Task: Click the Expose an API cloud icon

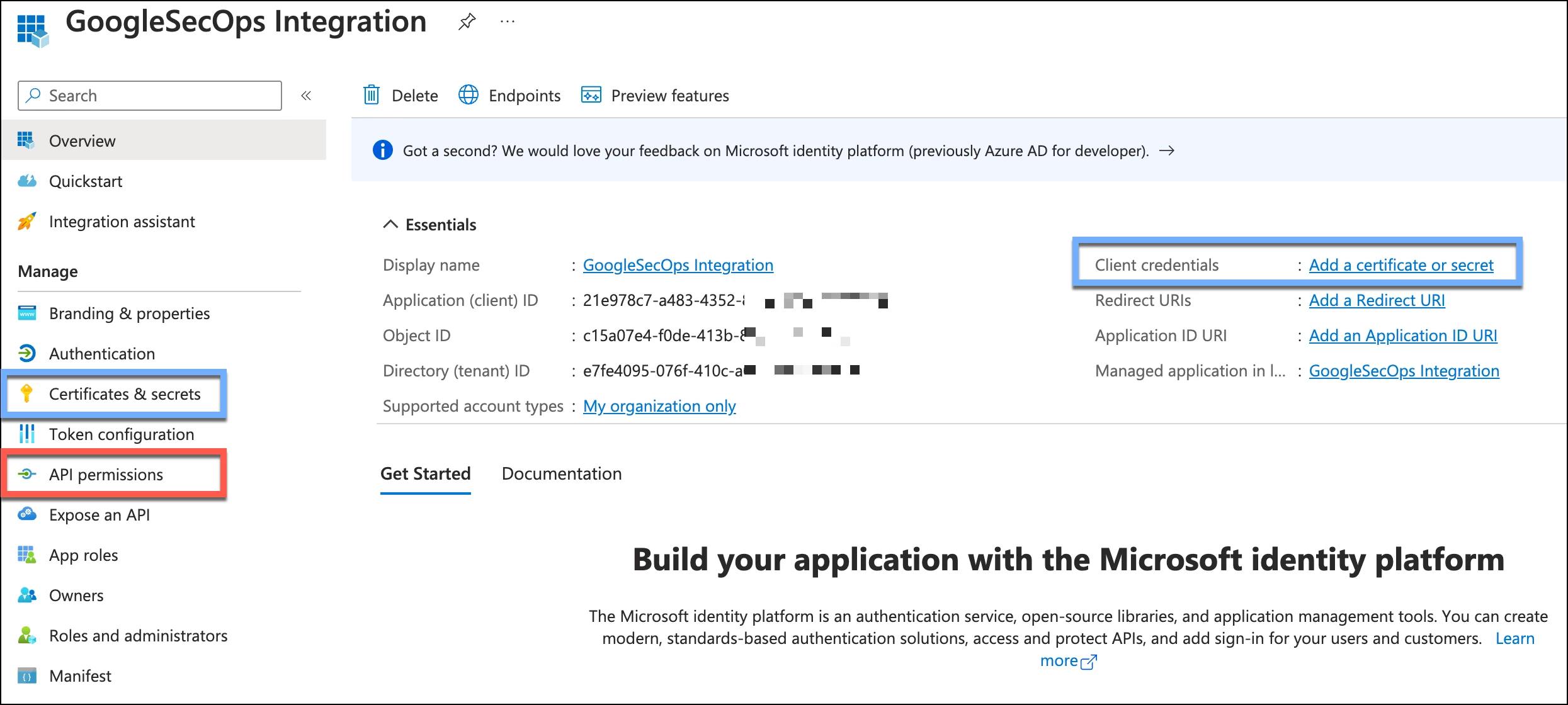Action: coord(27,514)
